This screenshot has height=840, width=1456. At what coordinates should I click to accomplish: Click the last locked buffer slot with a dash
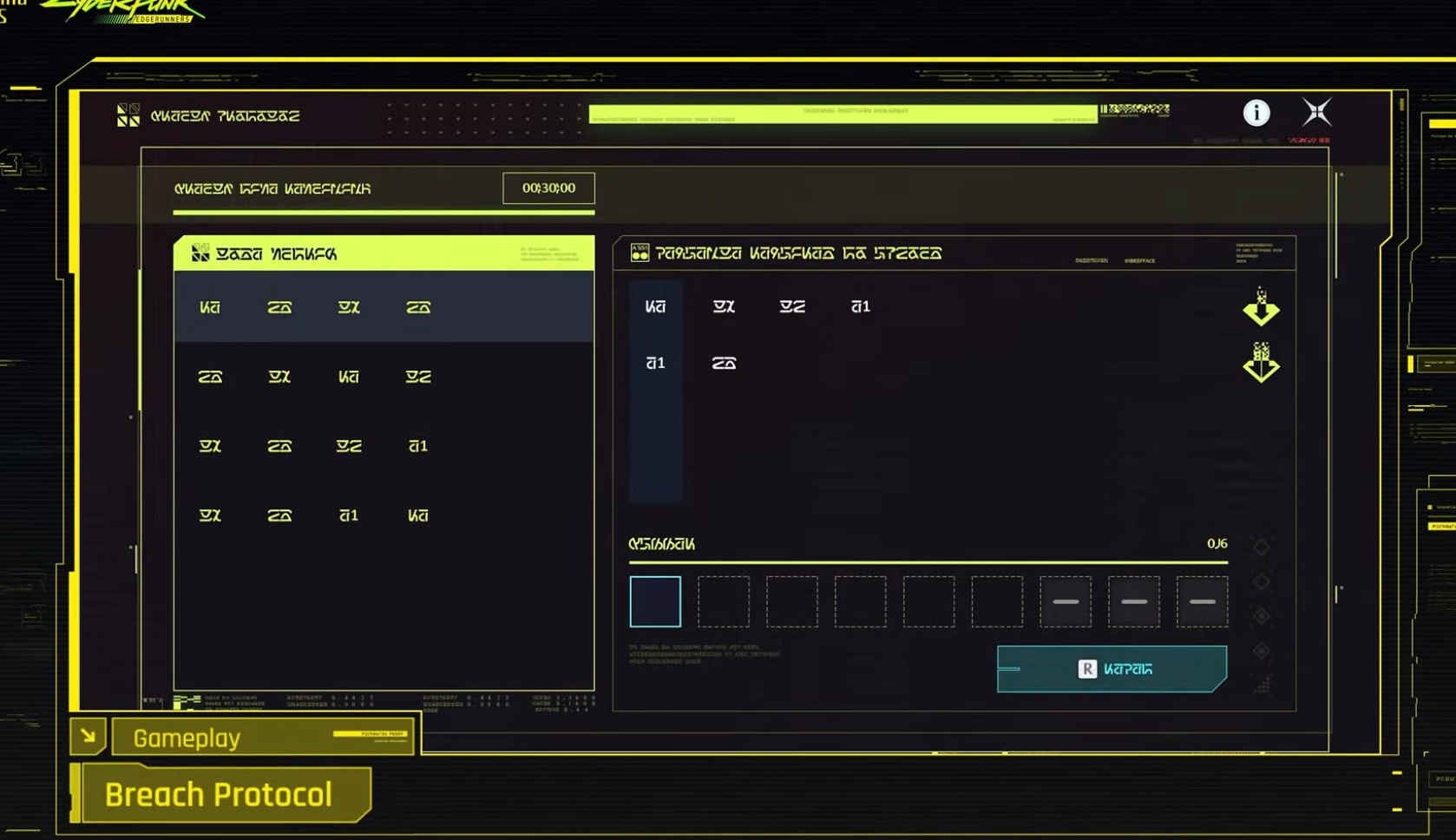[1203, 601]
